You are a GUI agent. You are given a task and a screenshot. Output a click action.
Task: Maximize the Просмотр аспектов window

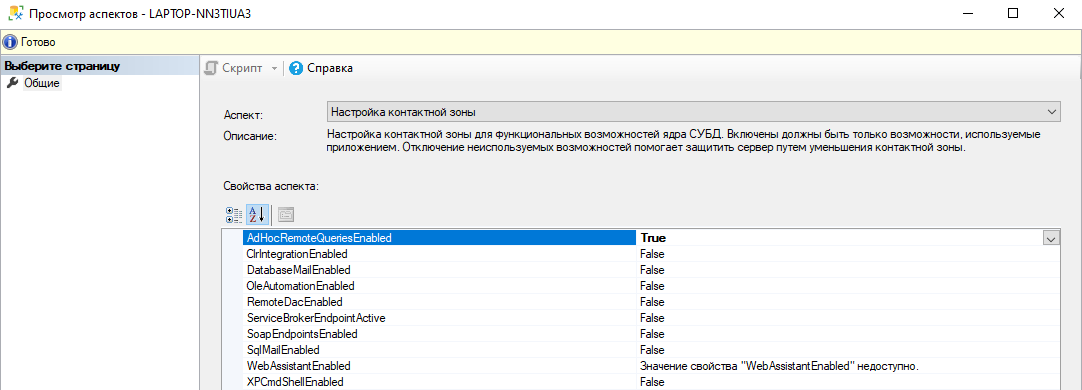pos(1013,14)
